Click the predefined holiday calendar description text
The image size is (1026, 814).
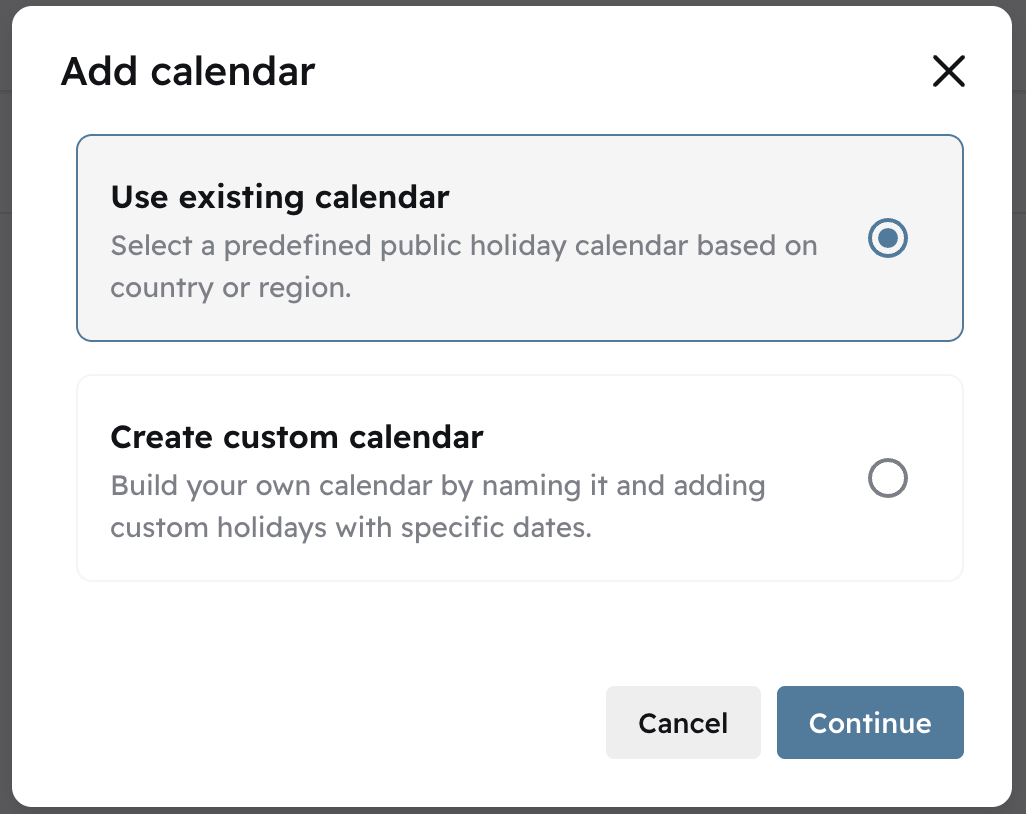pos(463,266)
